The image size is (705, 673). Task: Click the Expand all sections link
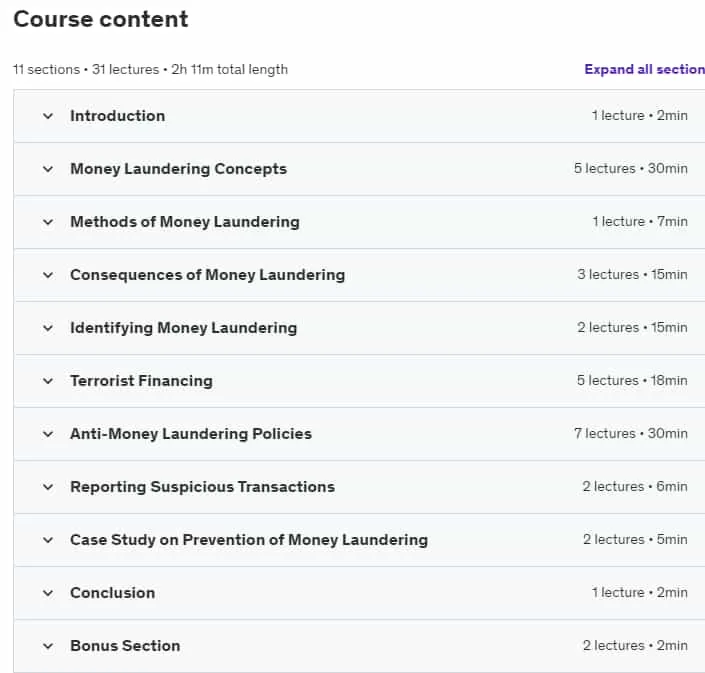[644, 69]
